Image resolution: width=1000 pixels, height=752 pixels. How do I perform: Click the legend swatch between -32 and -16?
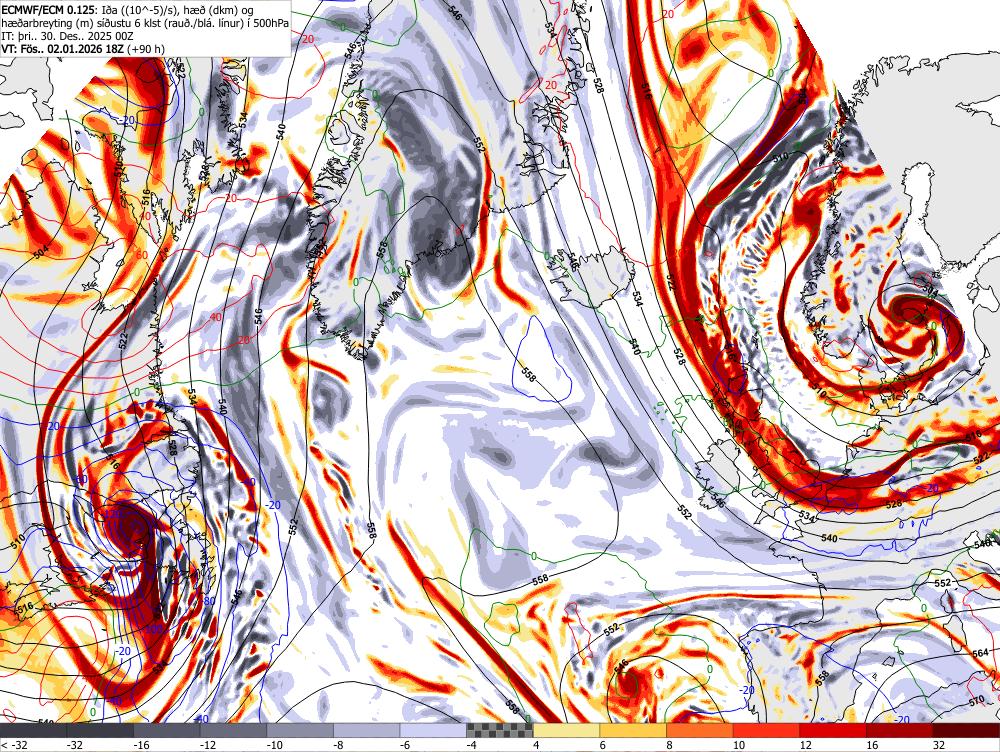point(100,730)
